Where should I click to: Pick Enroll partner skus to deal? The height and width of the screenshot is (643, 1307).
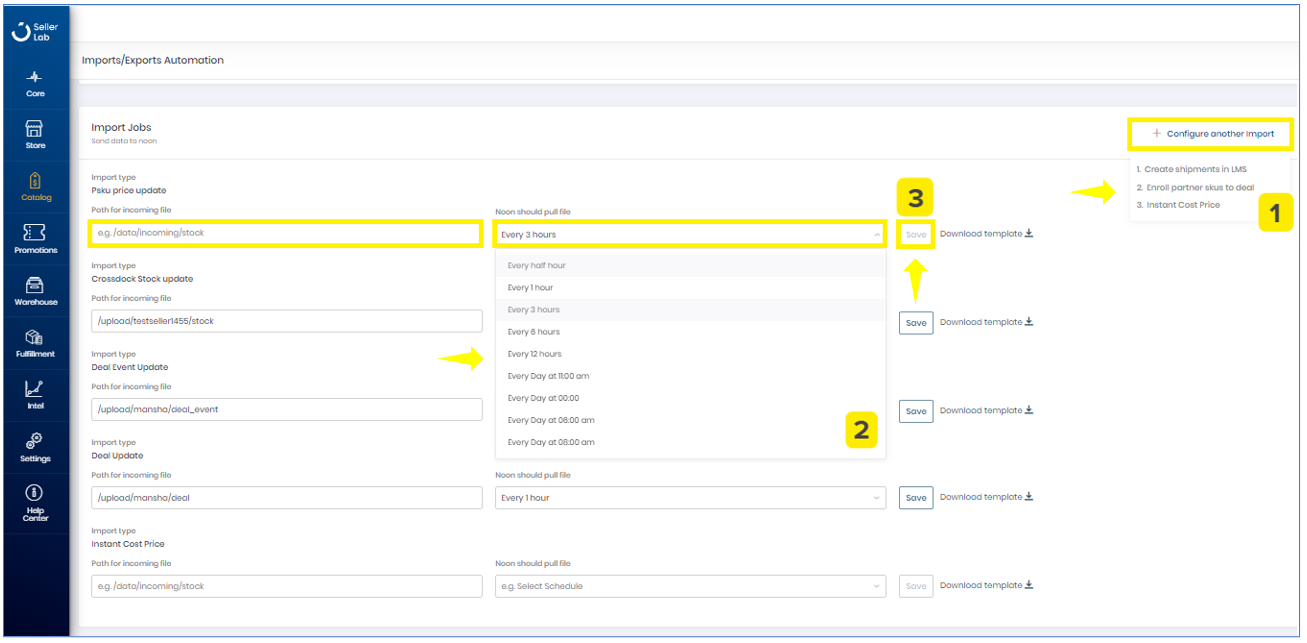(x=1195, y=187)
